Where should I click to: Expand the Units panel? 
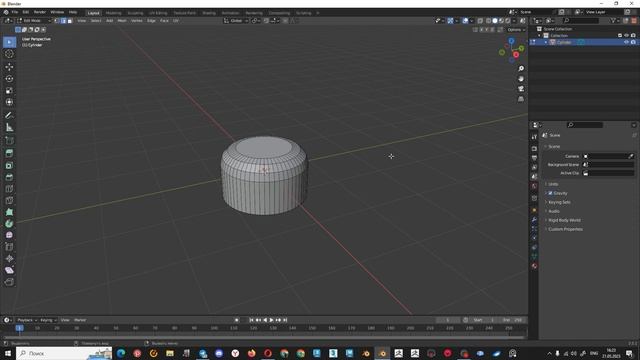553,184
